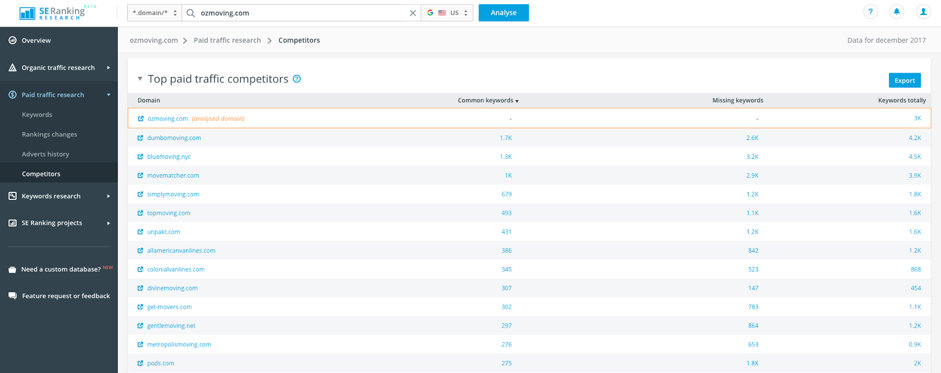
Task: Sort by Keywords totally column header
Action: click(902, 101)
